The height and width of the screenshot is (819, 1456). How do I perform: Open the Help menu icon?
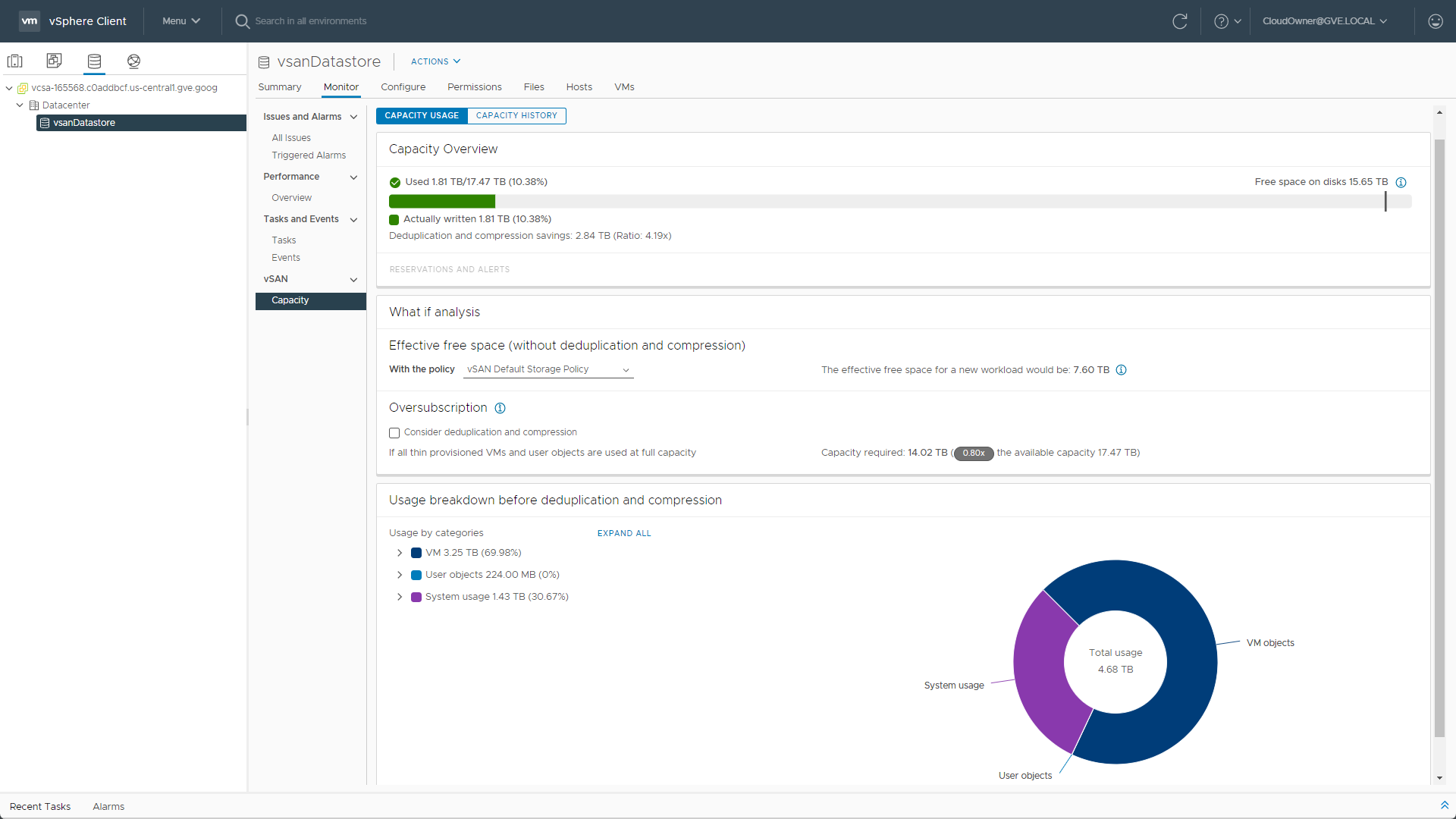point(1221,21)
